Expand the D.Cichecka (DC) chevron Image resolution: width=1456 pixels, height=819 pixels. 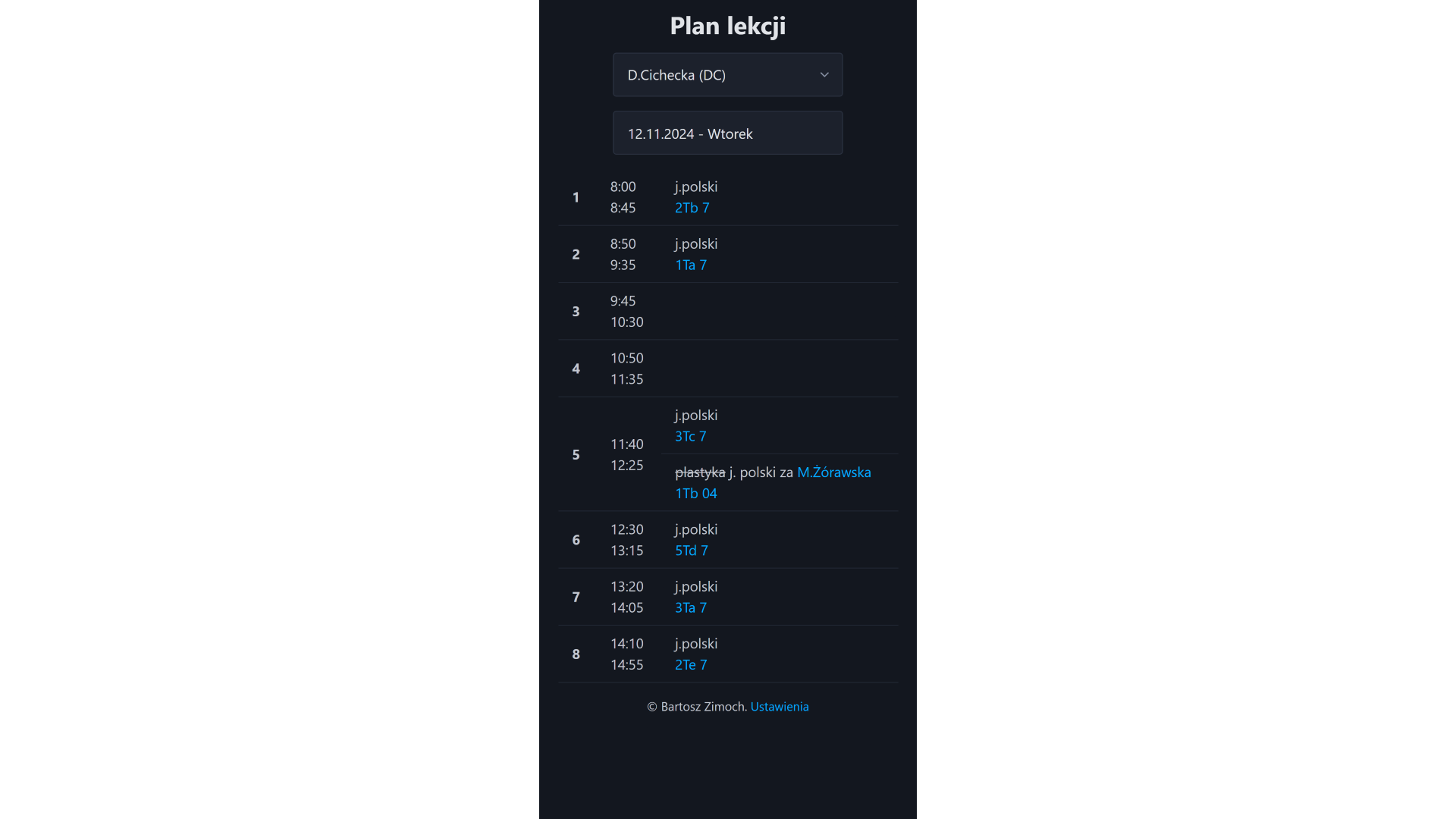pyautogui.click(x=824, y=74)
